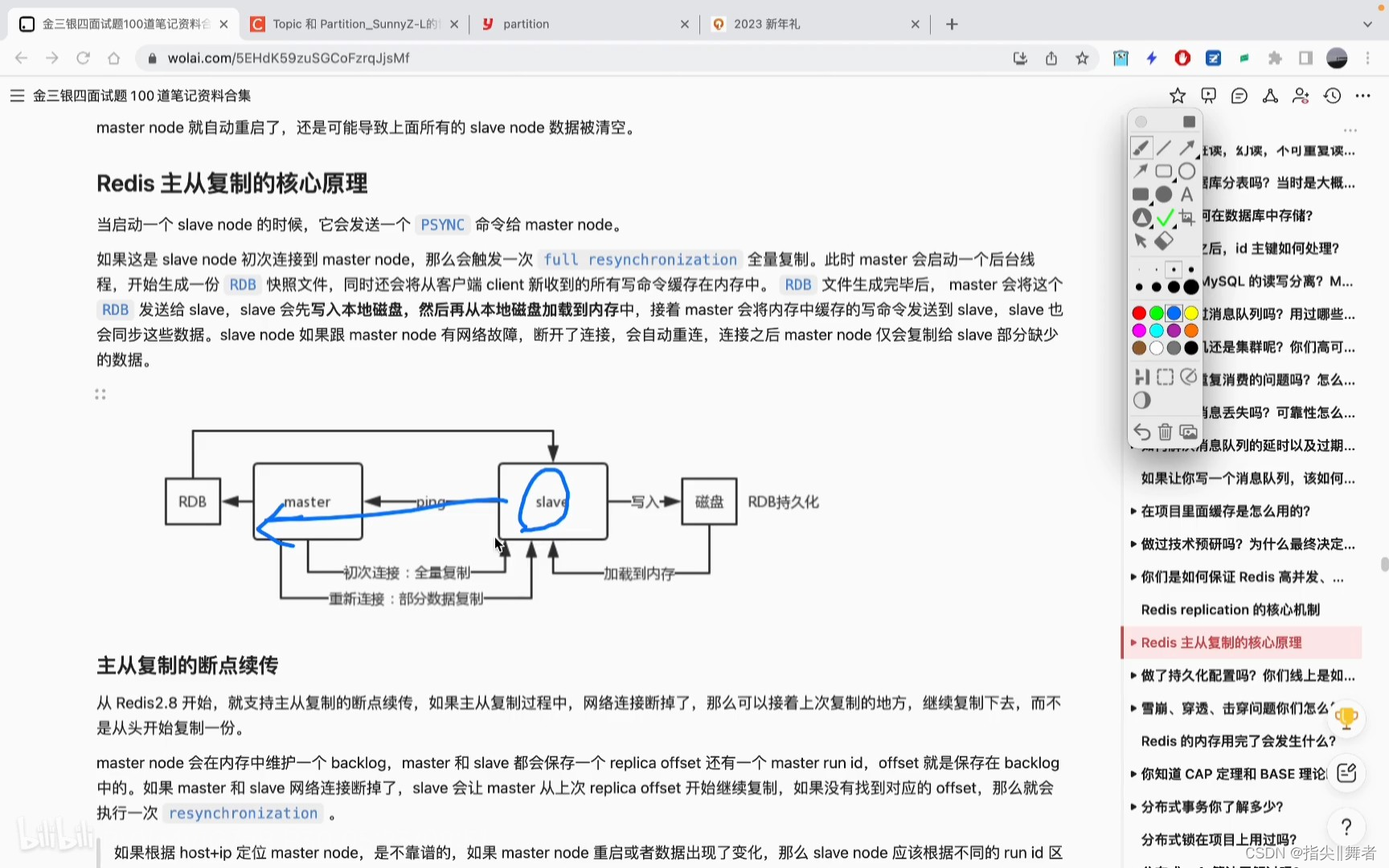Click the browser reload button
This screenshot has height=868, width=1389.
pyautogui.click(x=83, y=58)
